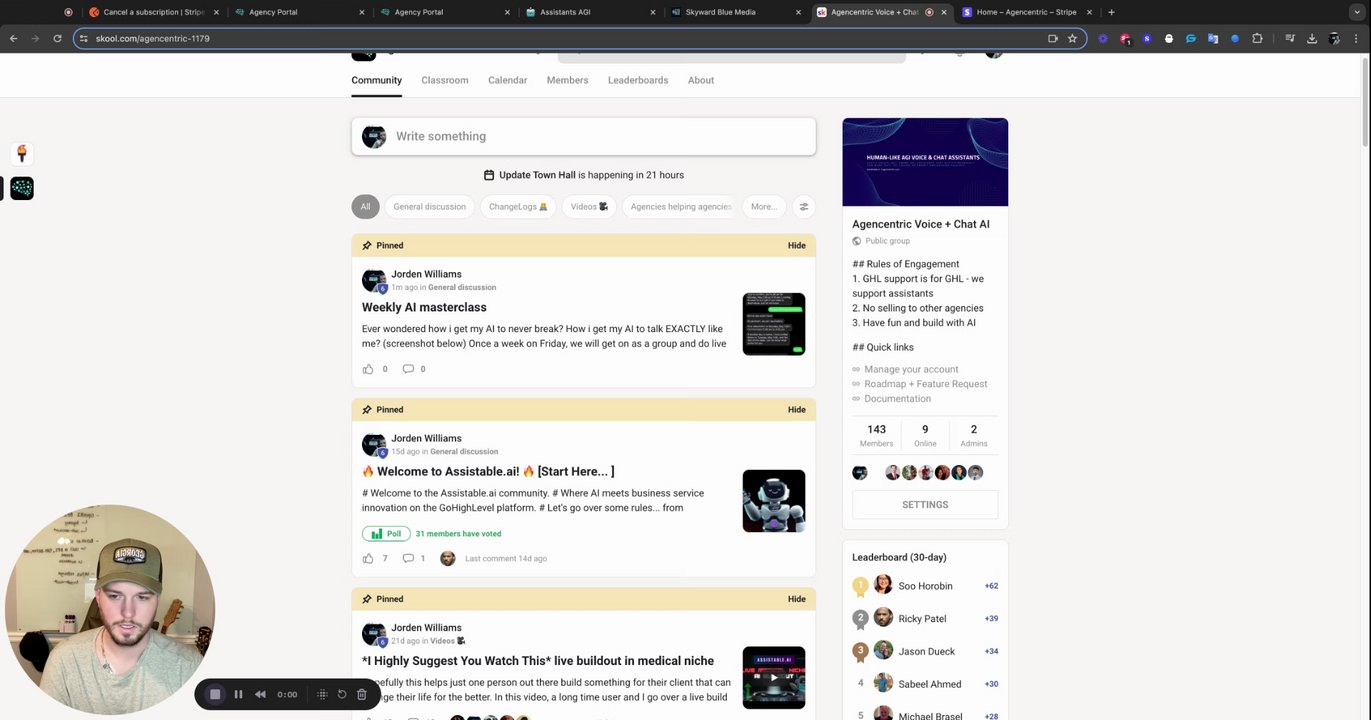
Task: Rewind the recording with the double-arrow icon
Action: [x=261, y=694]
